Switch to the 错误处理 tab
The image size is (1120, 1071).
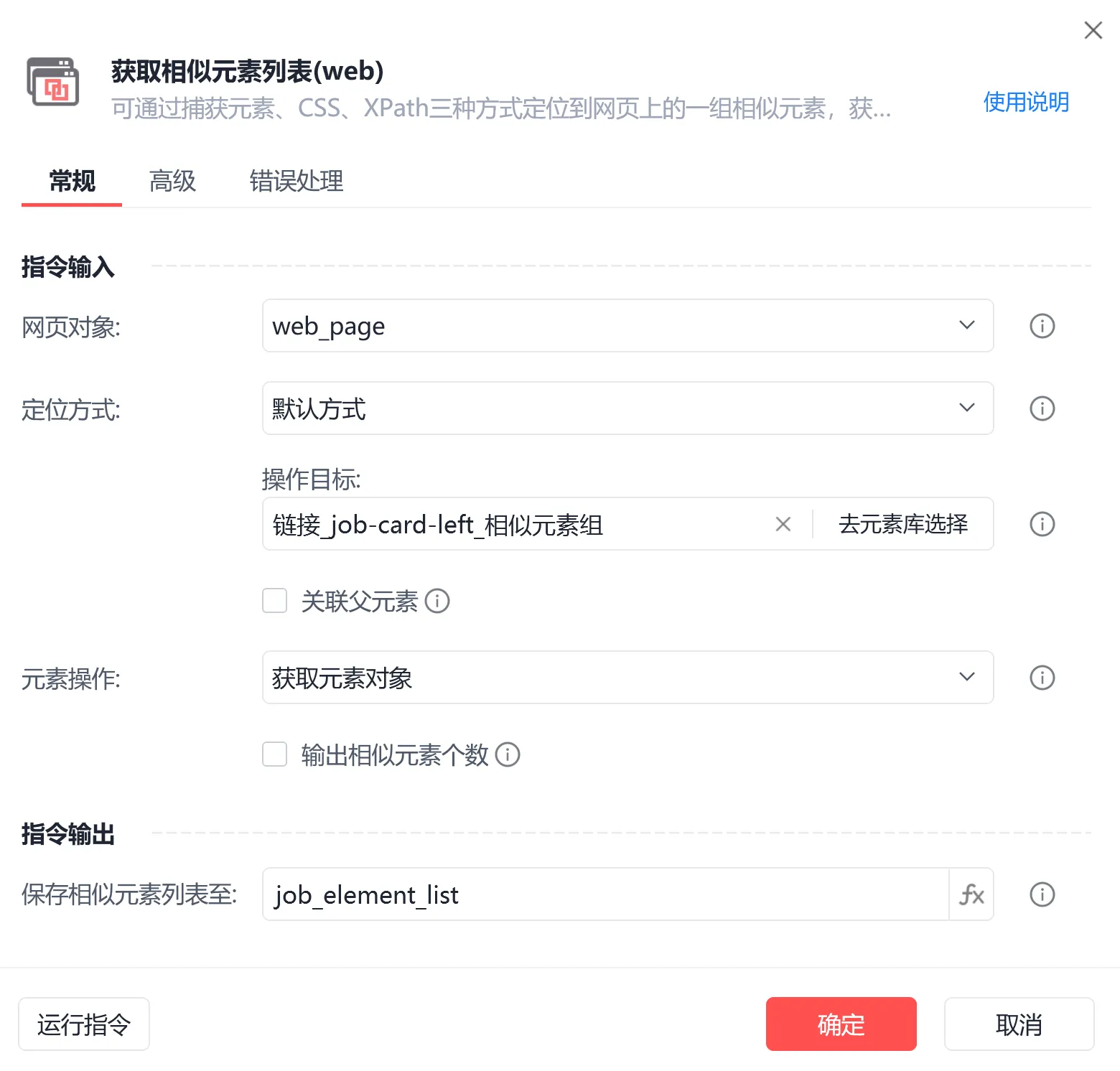297,181
